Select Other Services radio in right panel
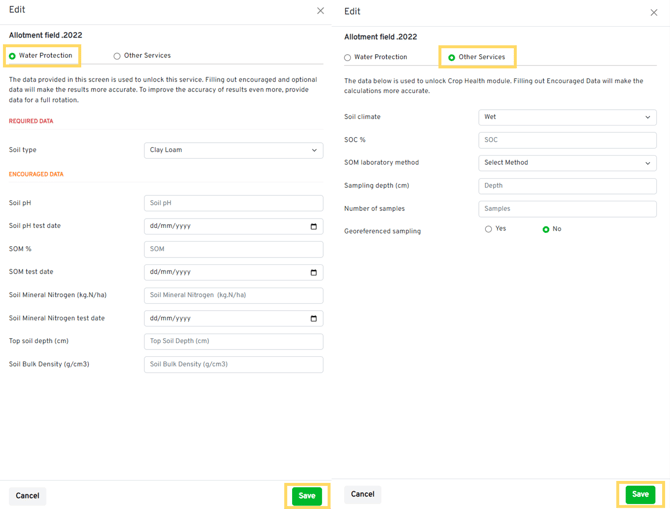This screenshot has width=670, height=509. [452, 58]
